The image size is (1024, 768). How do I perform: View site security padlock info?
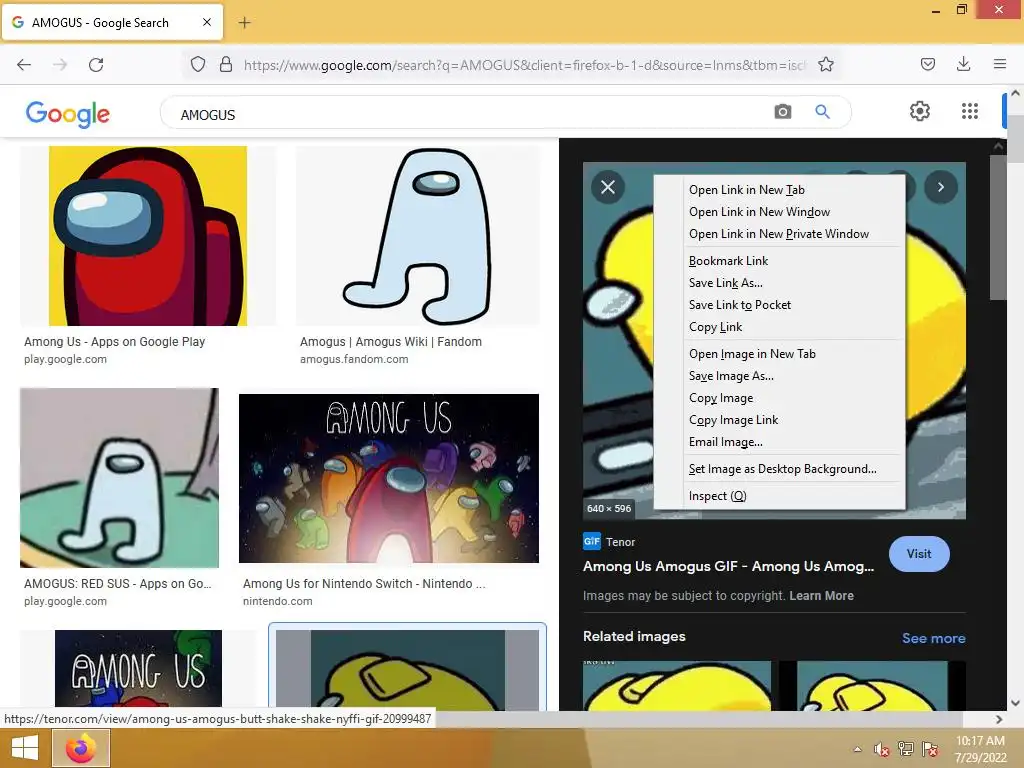[x=226, y=65]
